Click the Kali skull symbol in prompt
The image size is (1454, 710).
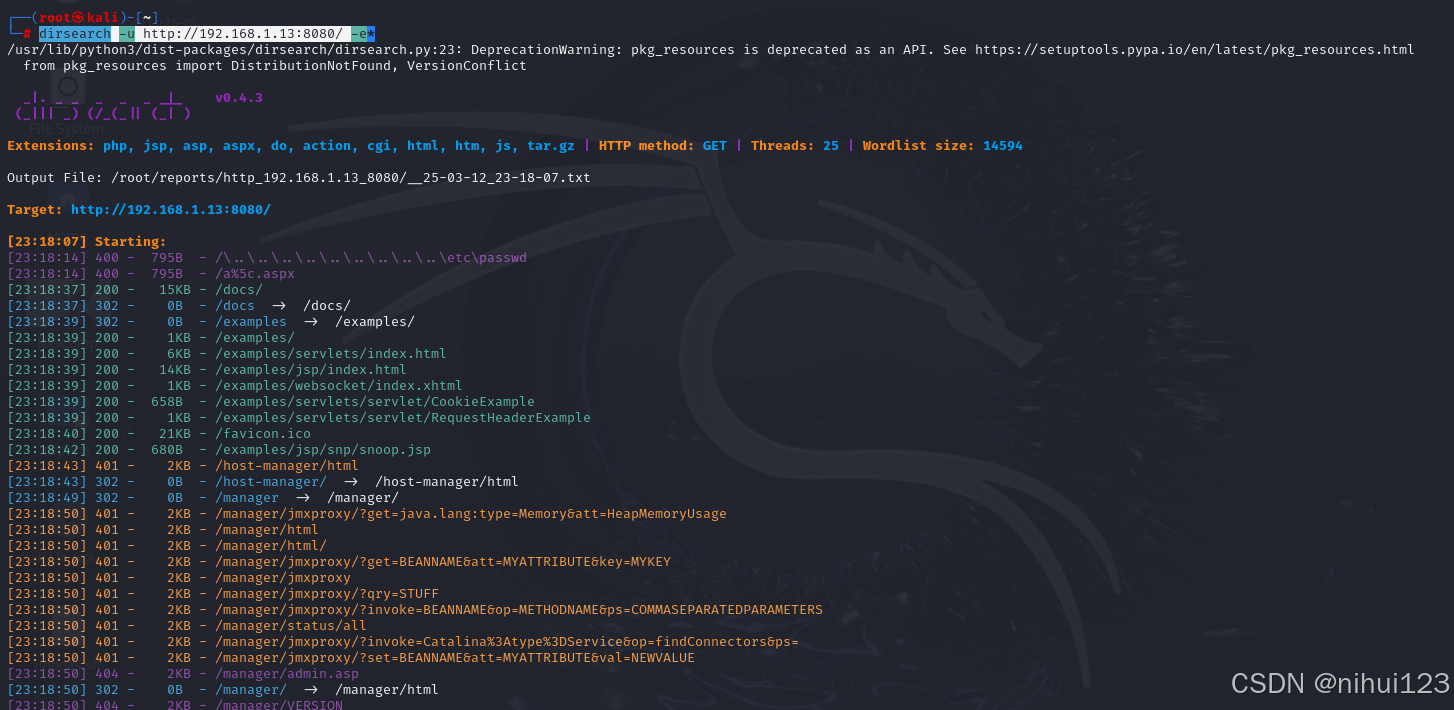pyautogui.click(x=79, y=17)
